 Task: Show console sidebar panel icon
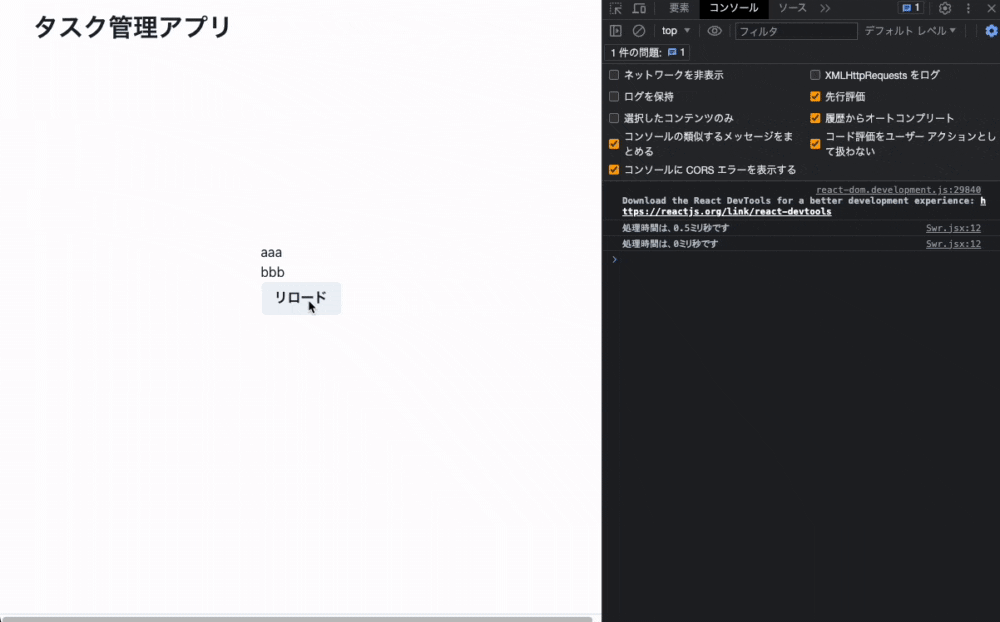pos(616,30)
